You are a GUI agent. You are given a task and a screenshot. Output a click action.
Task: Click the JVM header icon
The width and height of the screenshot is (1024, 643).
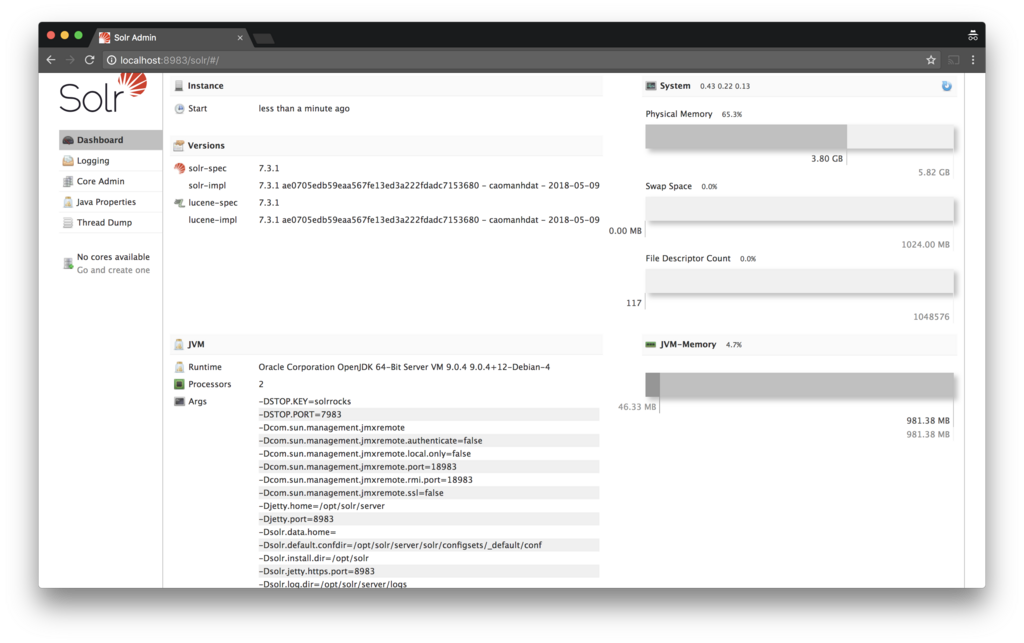(179, 345)
